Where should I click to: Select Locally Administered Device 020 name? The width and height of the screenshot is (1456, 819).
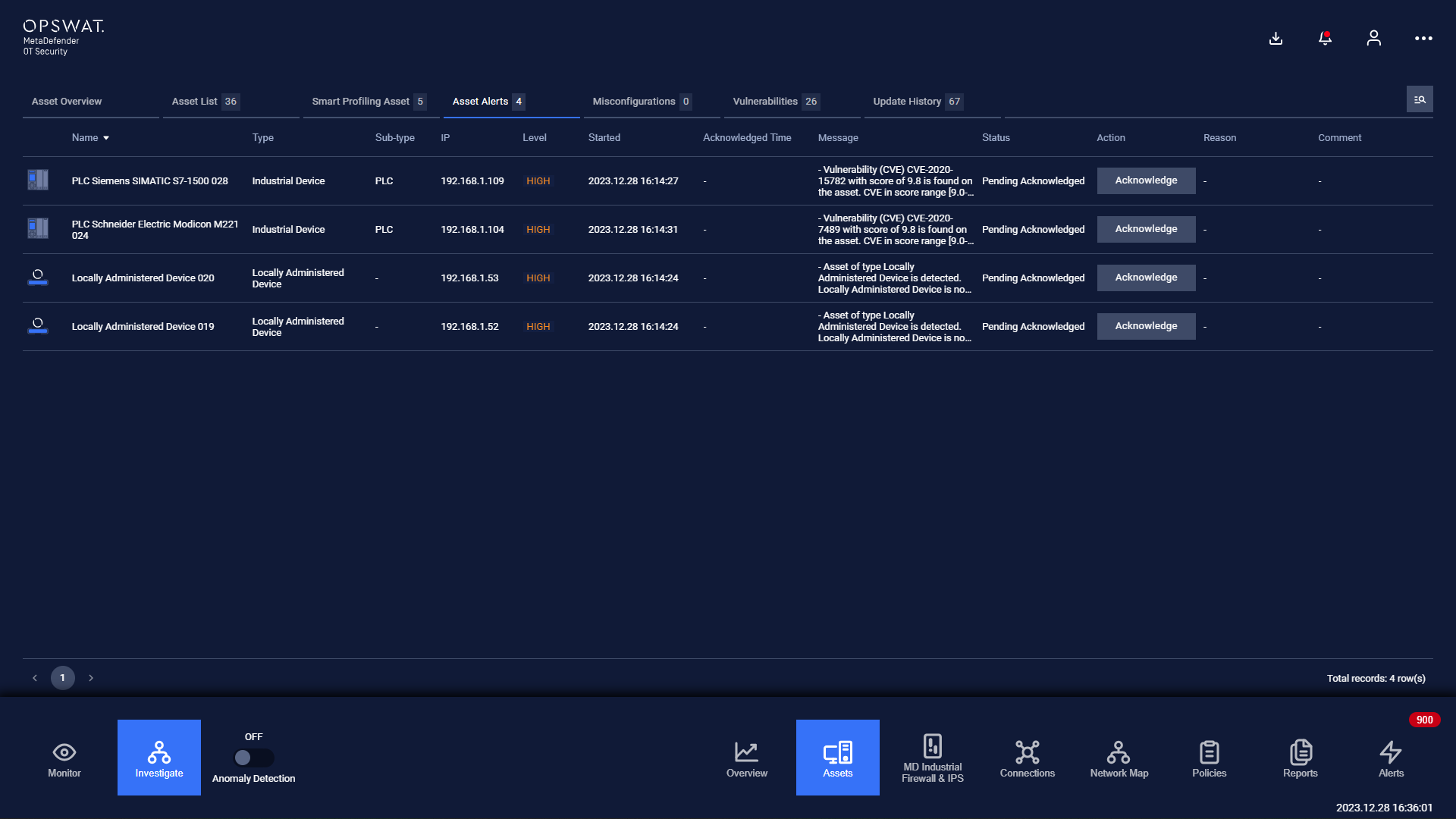[x=143, y=278]
